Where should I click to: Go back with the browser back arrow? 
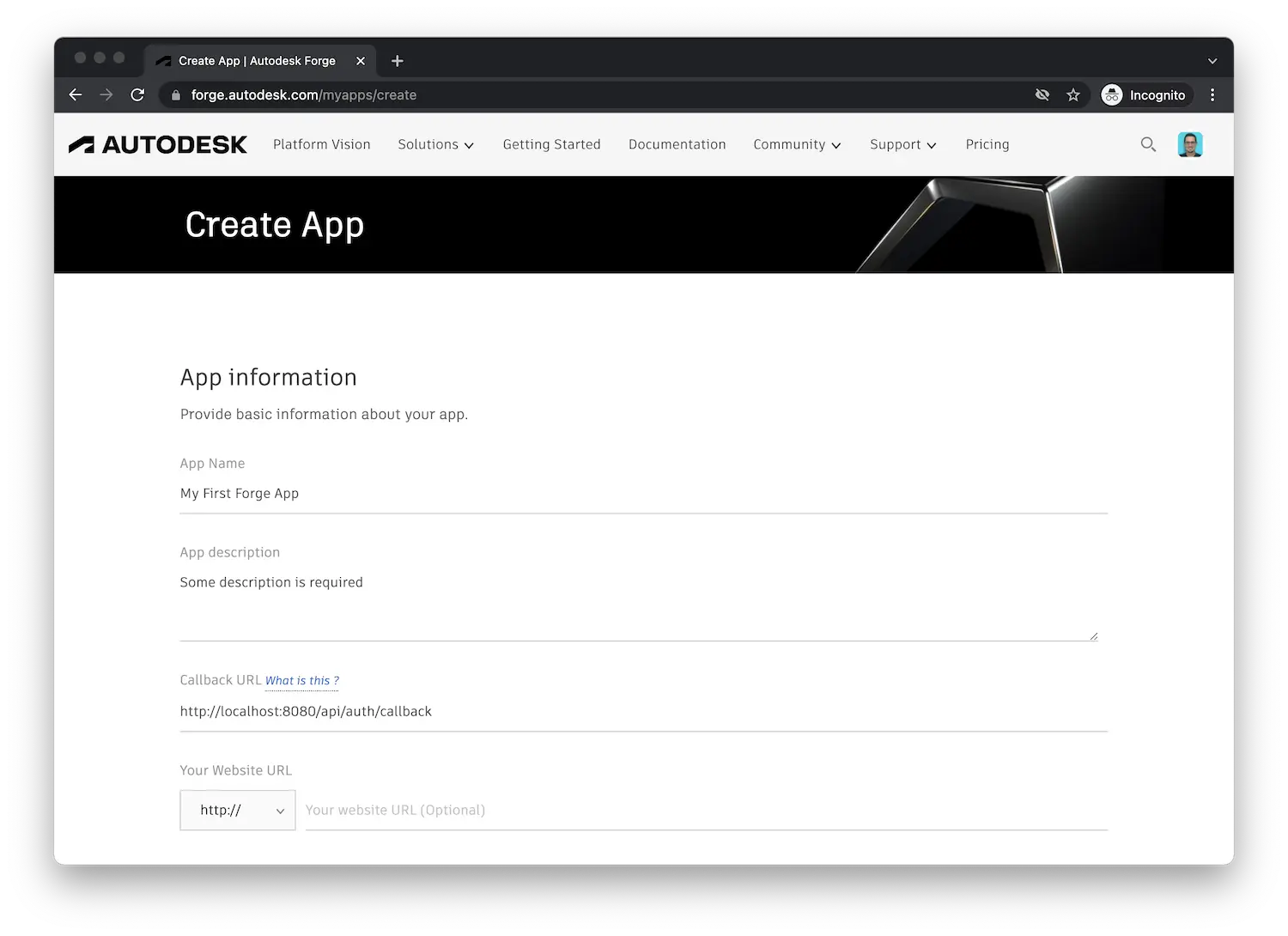76,95
